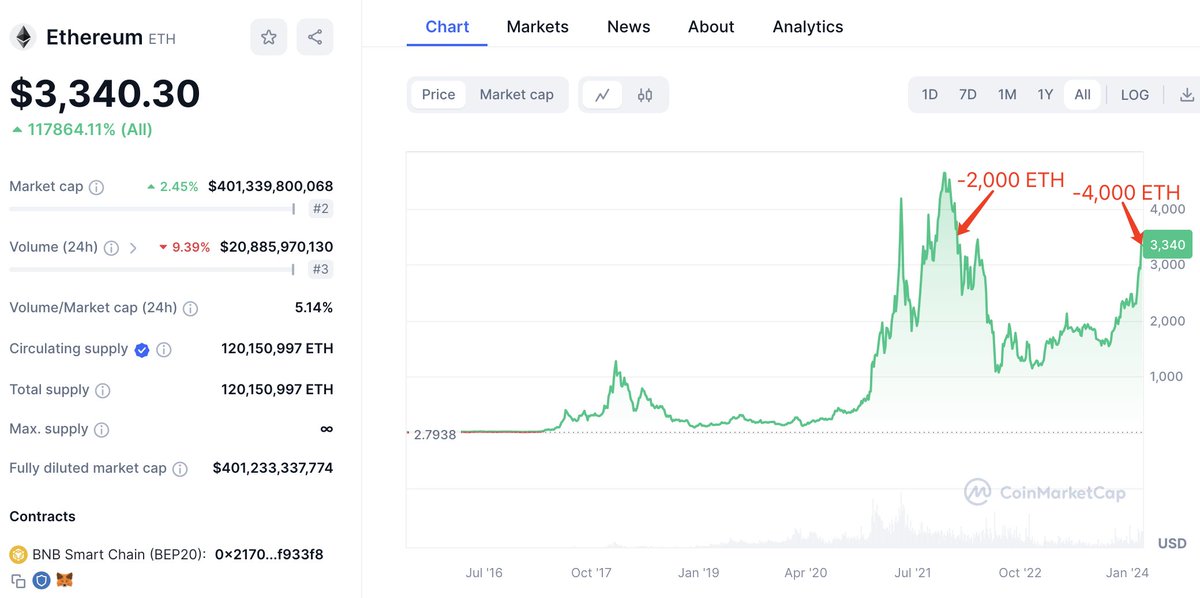Download the chart via the export icon
1200x598 pixels.
(1186, 94)
